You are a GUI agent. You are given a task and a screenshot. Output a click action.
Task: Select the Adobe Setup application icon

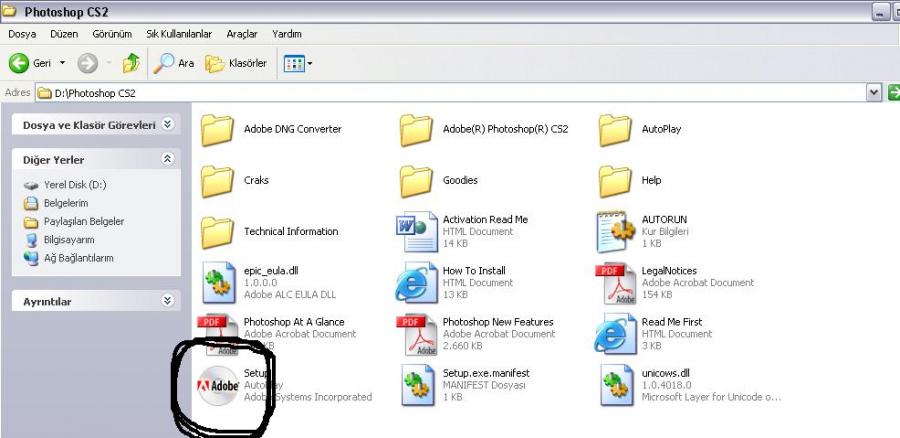click(x=218, y=386)
